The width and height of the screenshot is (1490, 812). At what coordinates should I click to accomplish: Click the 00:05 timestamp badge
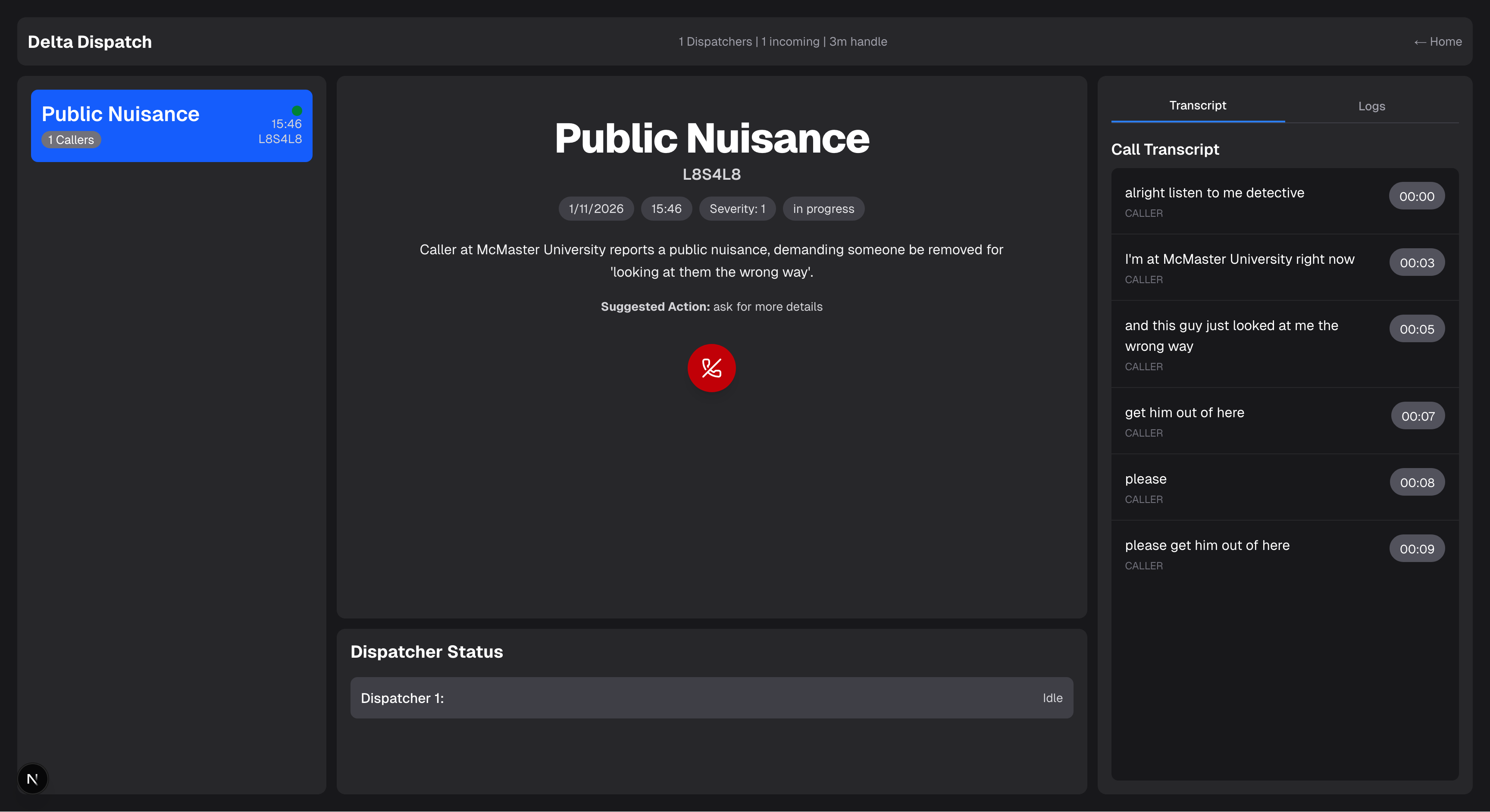click(1416, 329)
